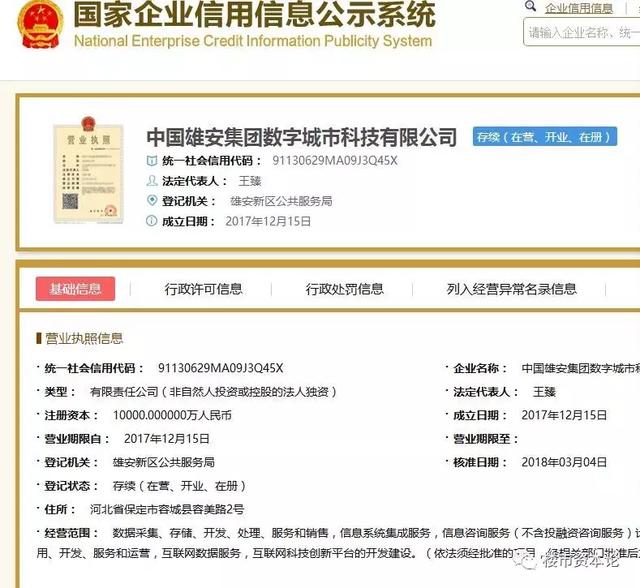Click the site title 国家企业信用信息公示系统
Image resolution: width=640 pixels, height=588 pixels.
tap(254, 14)
